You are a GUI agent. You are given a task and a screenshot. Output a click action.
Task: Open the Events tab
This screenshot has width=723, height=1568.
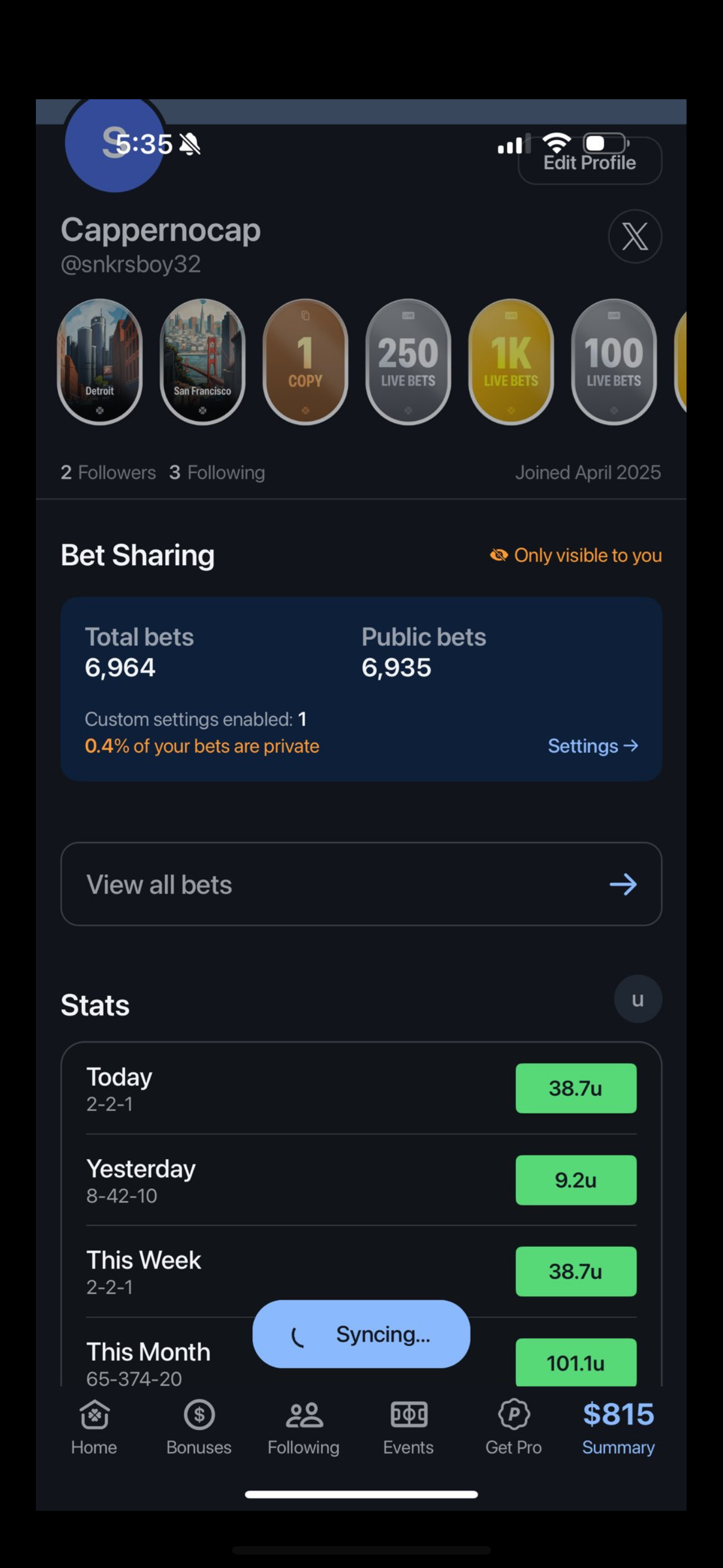point(409,1427)
